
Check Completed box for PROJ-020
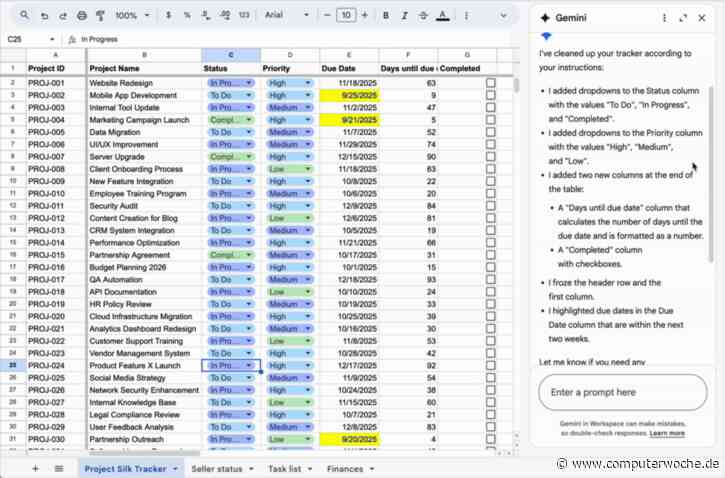pyautogui.click(x=491, y=317)
